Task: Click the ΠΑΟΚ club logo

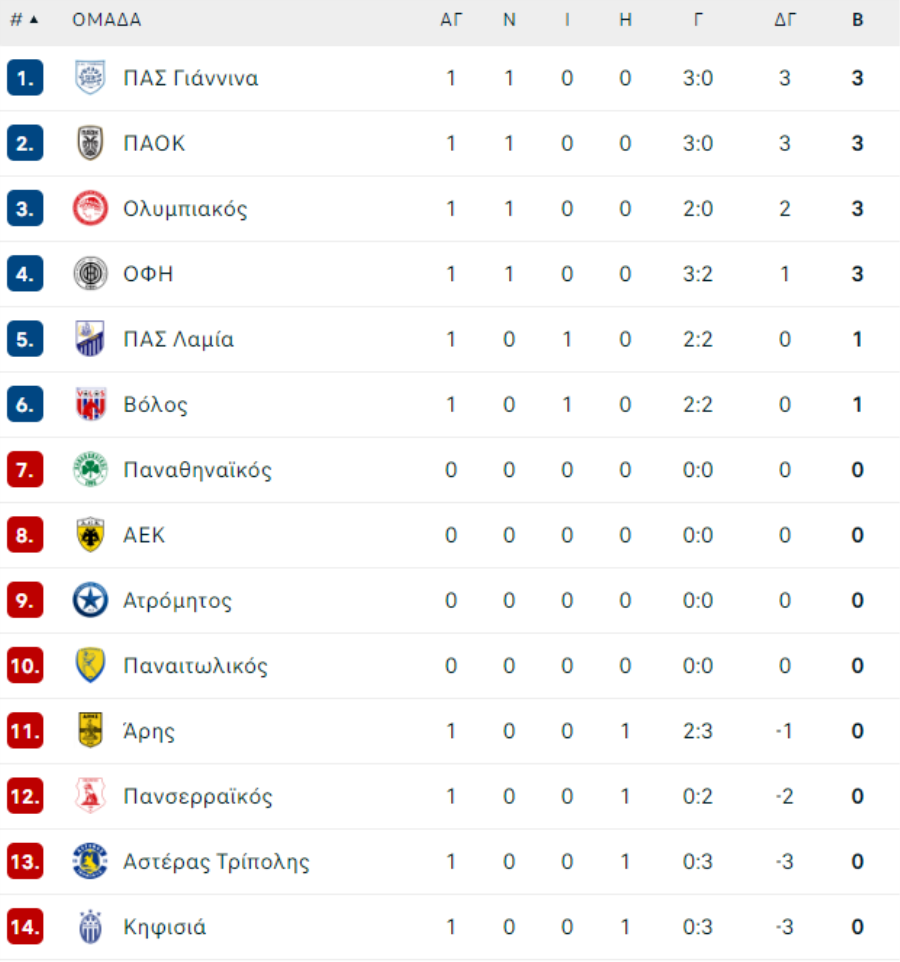Action: pyautogui.click(x=90, y=143)
